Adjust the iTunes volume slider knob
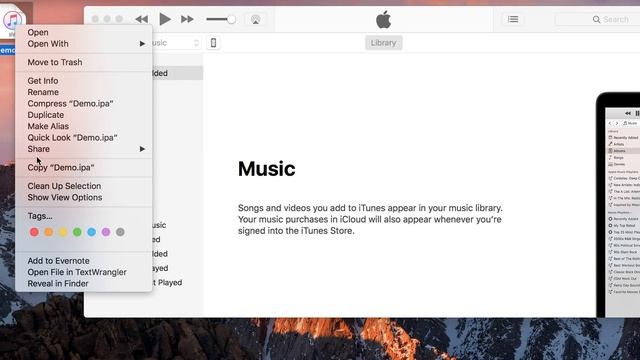 pos(231,19)
